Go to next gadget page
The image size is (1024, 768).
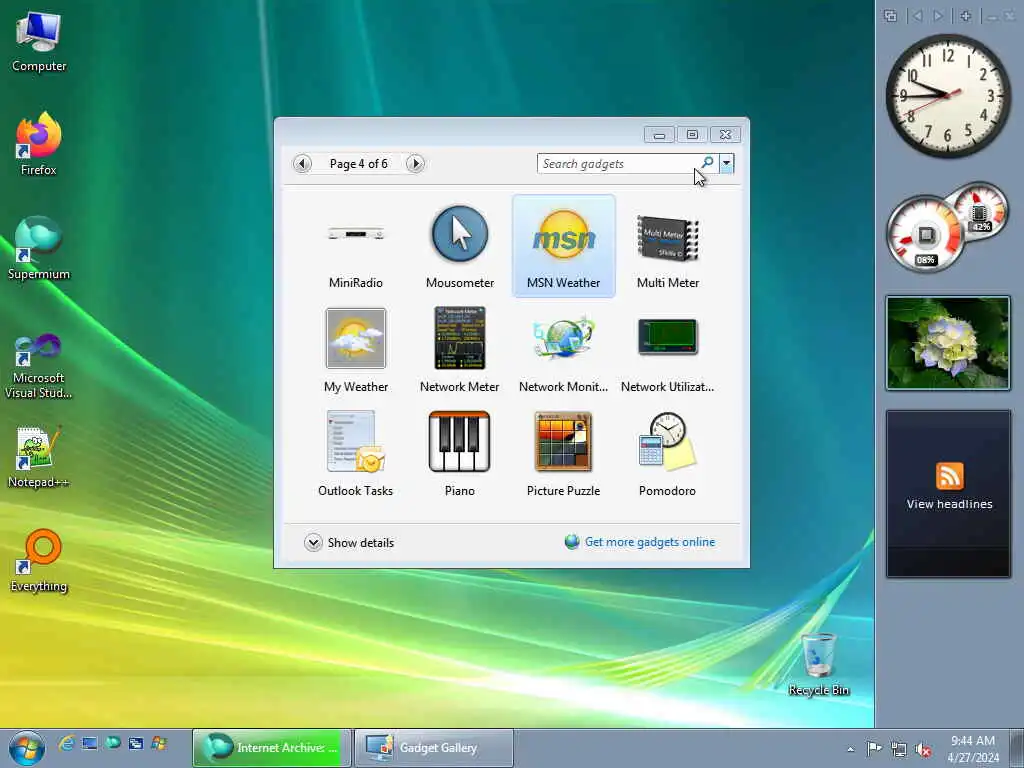(x=415, y=163)
